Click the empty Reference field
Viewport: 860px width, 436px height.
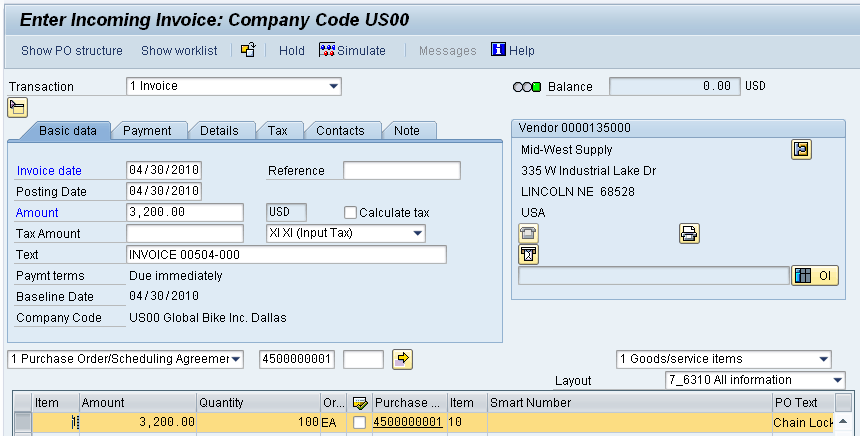(401, 171)
